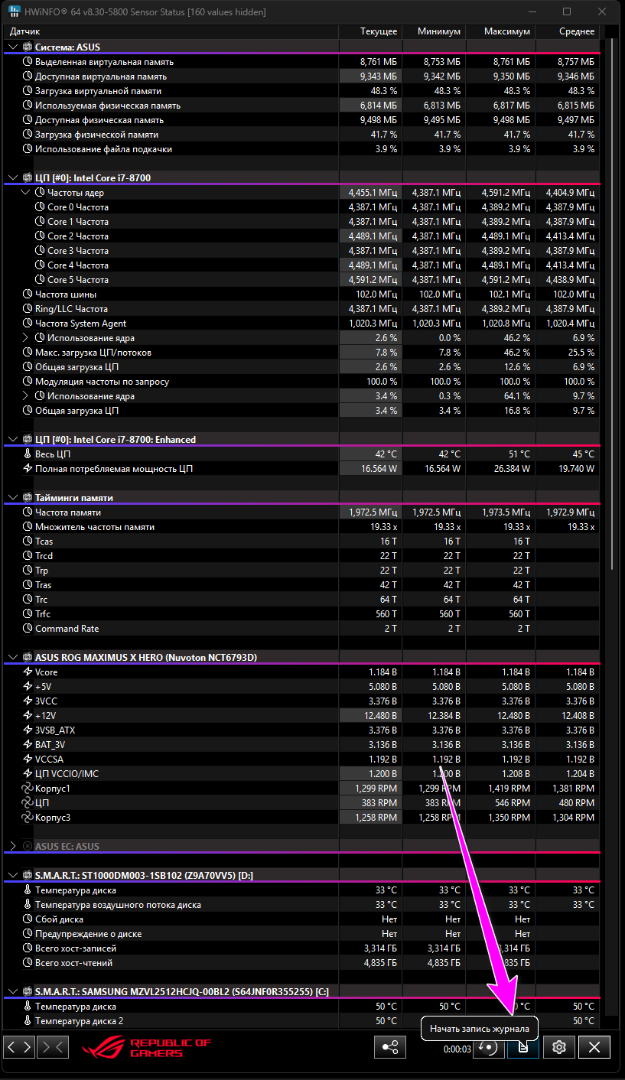Open sensor settings gear icon
The height and width of the screenshot is (1080, 625).
559,1047
